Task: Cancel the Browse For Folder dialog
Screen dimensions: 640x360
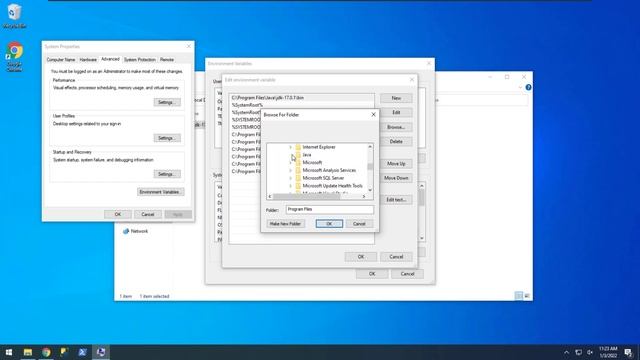Action: pyautogui.click(x=359, y=224)
